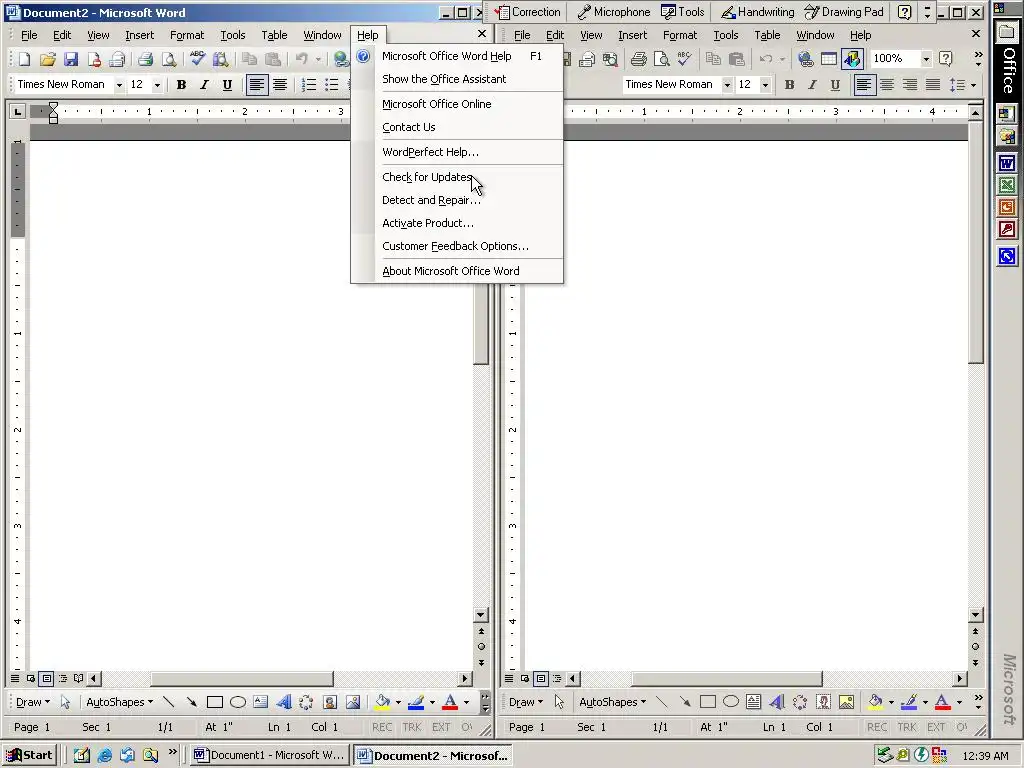
Task: Click the Drawing Pad button on Language bar
Action: 844,12
